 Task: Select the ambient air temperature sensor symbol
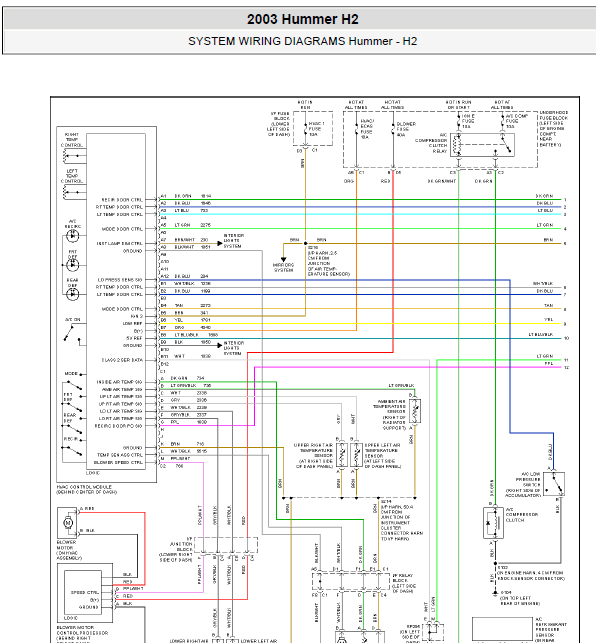coord(415,411)
